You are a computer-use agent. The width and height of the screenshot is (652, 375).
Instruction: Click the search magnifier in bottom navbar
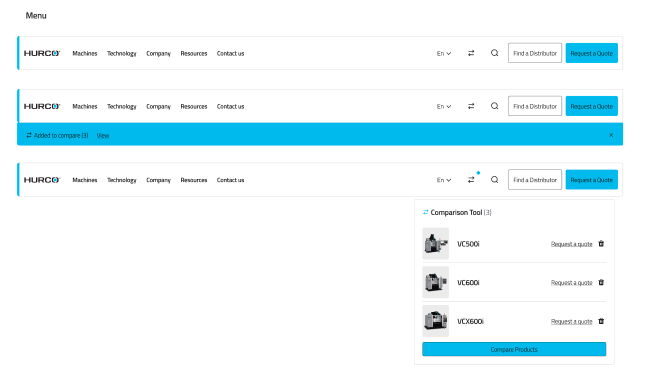494,180
